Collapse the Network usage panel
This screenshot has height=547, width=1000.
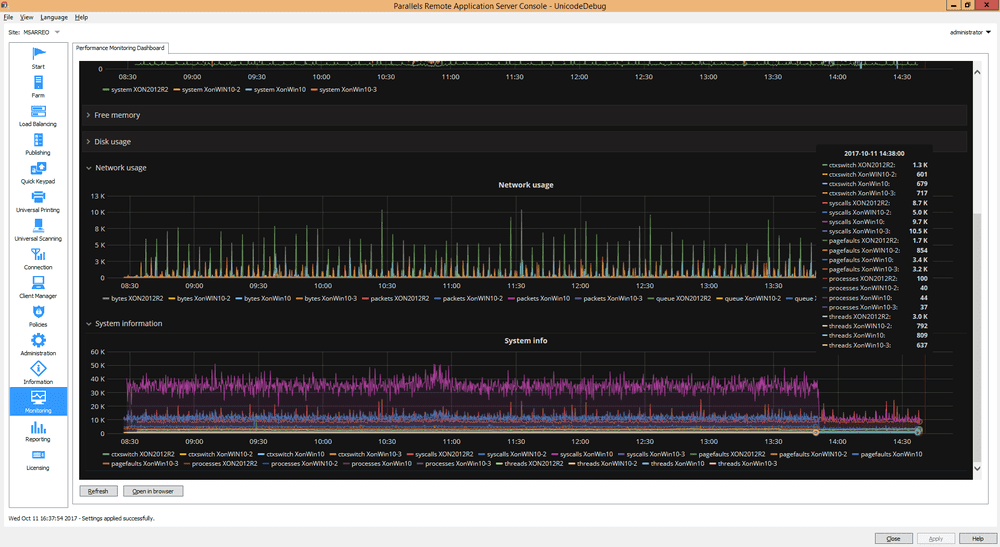click(x=121, y=168)
